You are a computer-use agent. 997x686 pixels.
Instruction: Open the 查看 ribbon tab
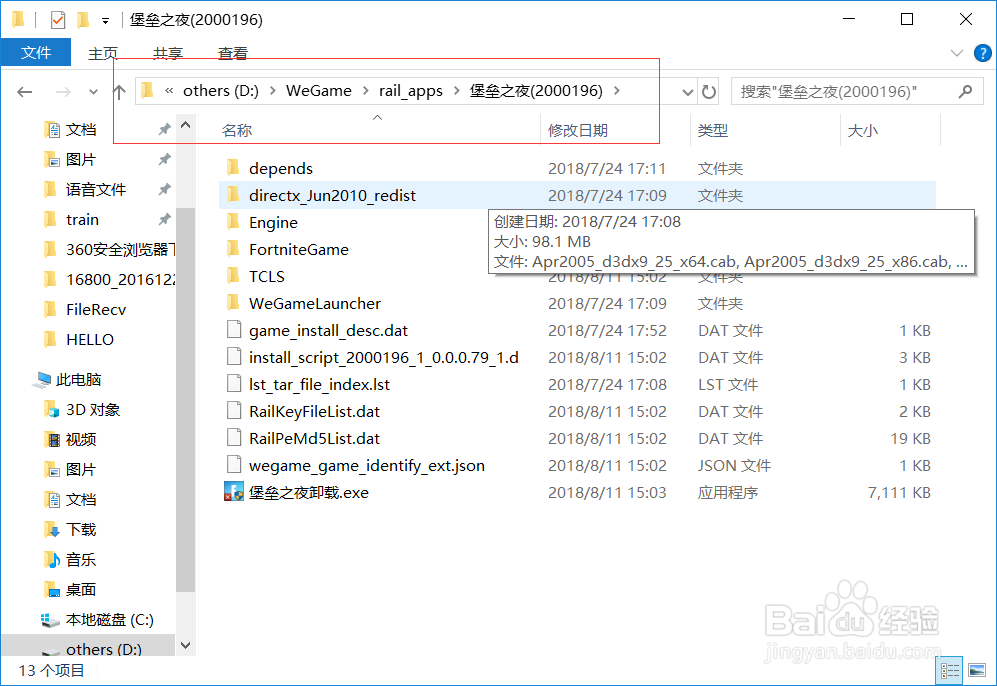(x=233, y=53)
